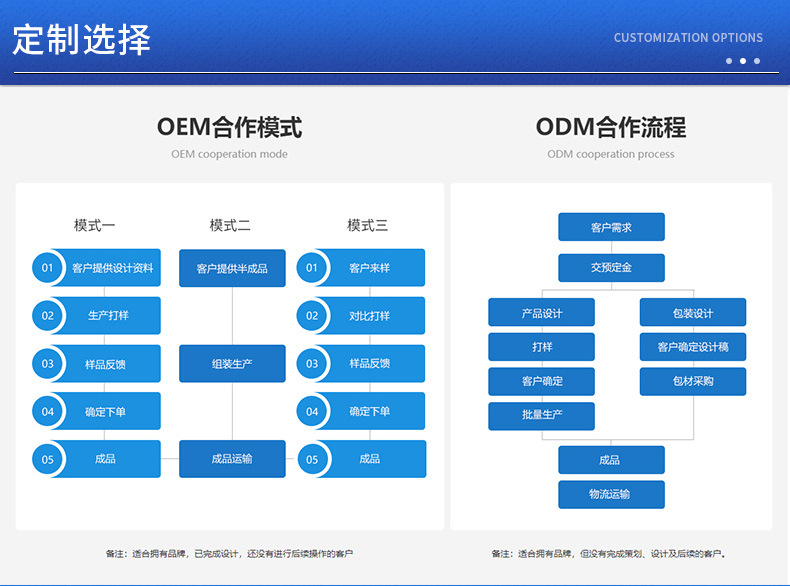The width and height of the screenshot is (790, 586).
Task: Click the three dots in the header
Action: [743, 61]
